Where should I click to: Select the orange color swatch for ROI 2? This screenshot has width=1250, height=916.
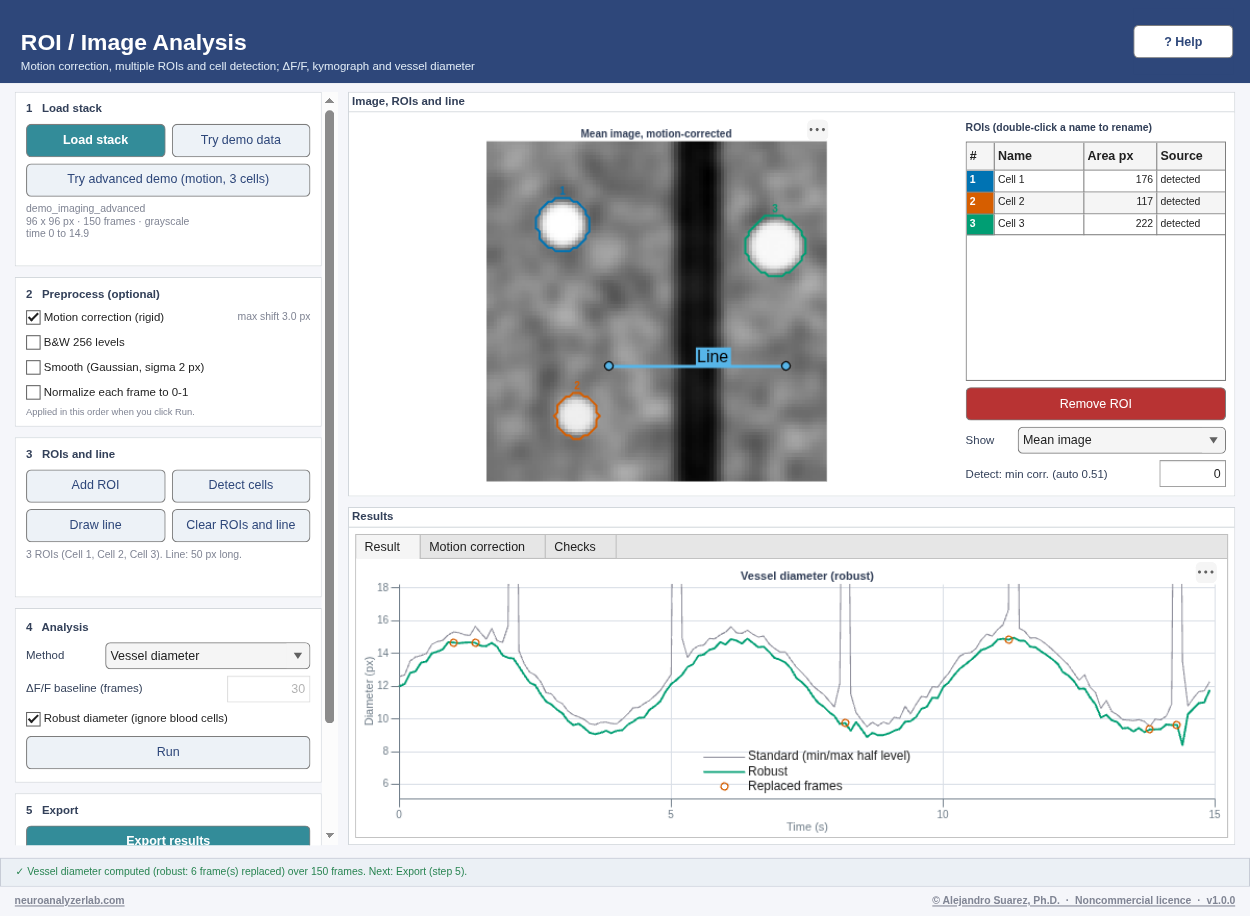pyautogui.click(x=980, y=202)
